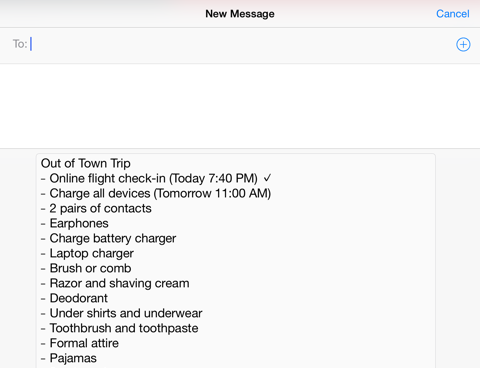480x368 pixels.
Task: Tap the Deodorant list entry
Action: pyautogui.click(x=74, y=298)
